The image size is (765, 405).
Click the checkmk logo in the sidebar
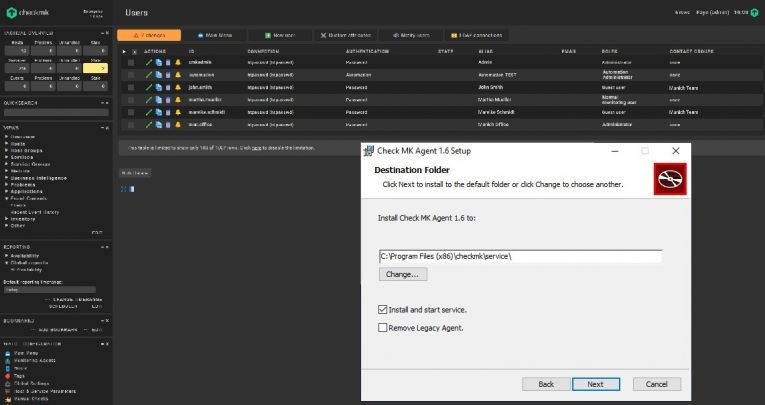coord(28,13)
